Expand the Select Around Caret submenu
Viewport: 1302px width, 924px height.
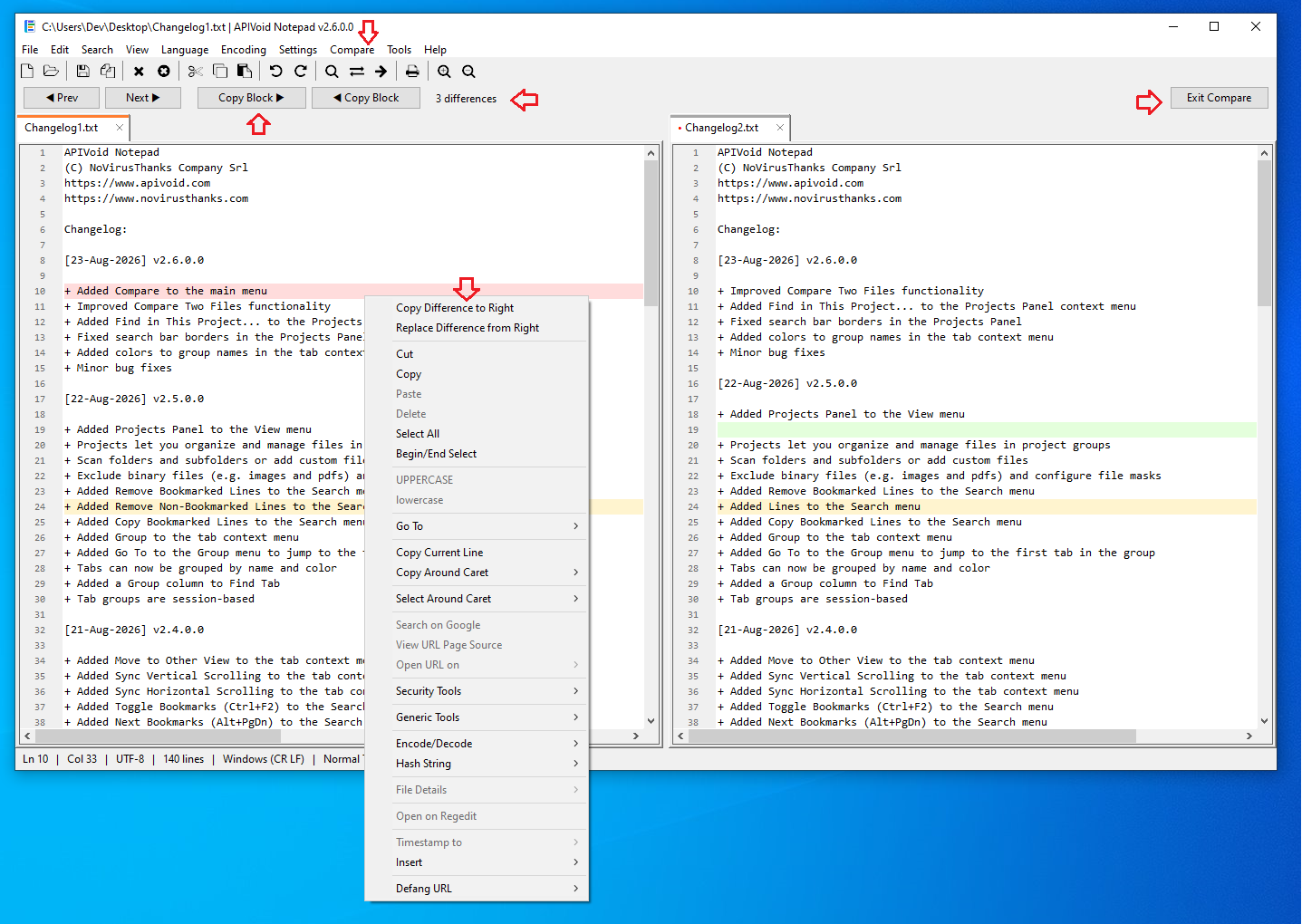[477, 599]
